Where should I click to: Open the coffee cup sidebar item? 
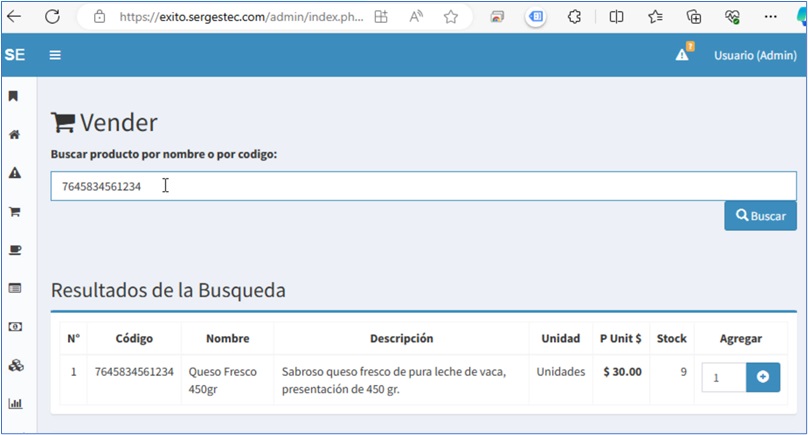tap(15, 250)
